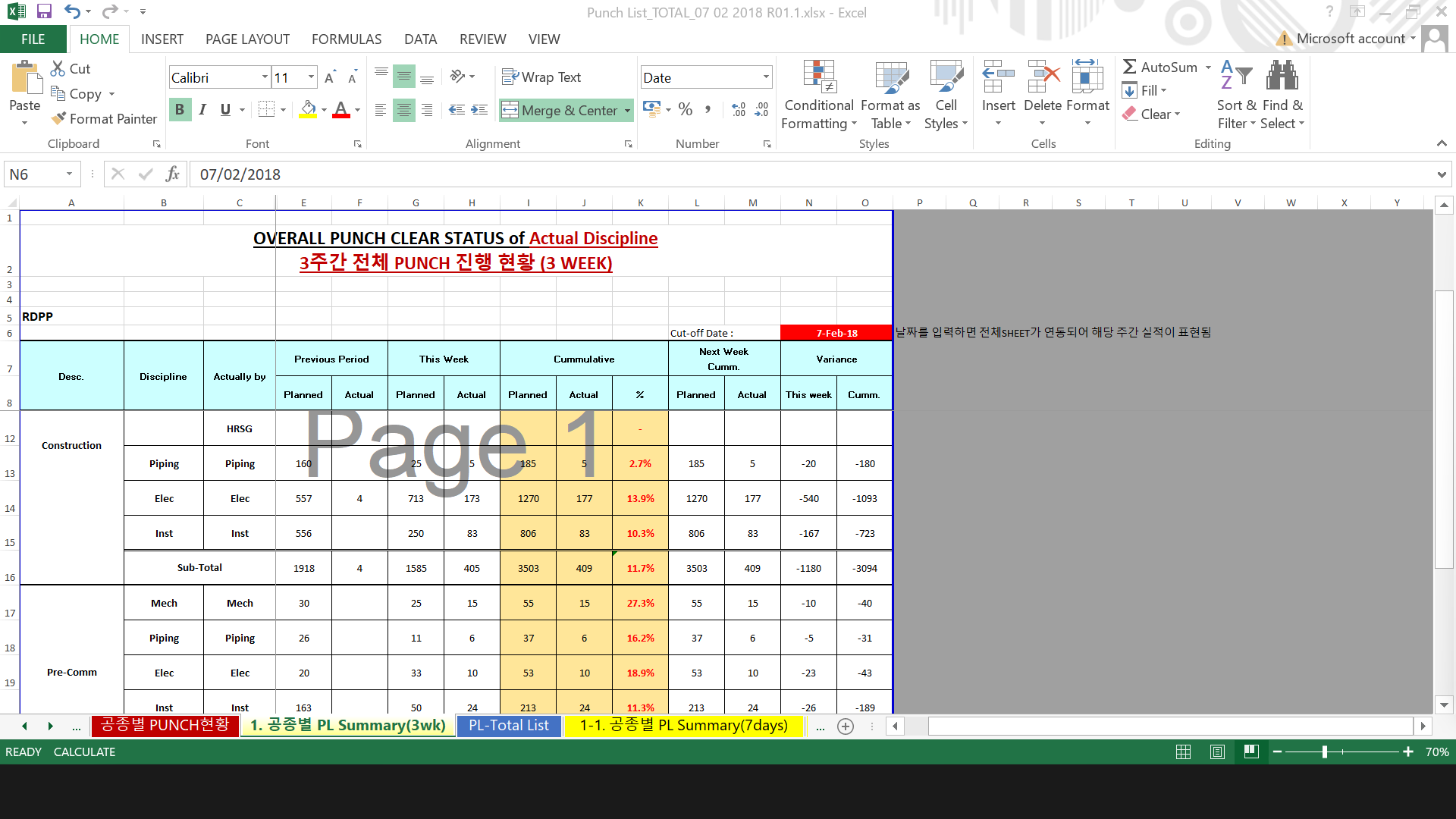
Task: Click the Increase Decimal icon
Action: (739, 109)
